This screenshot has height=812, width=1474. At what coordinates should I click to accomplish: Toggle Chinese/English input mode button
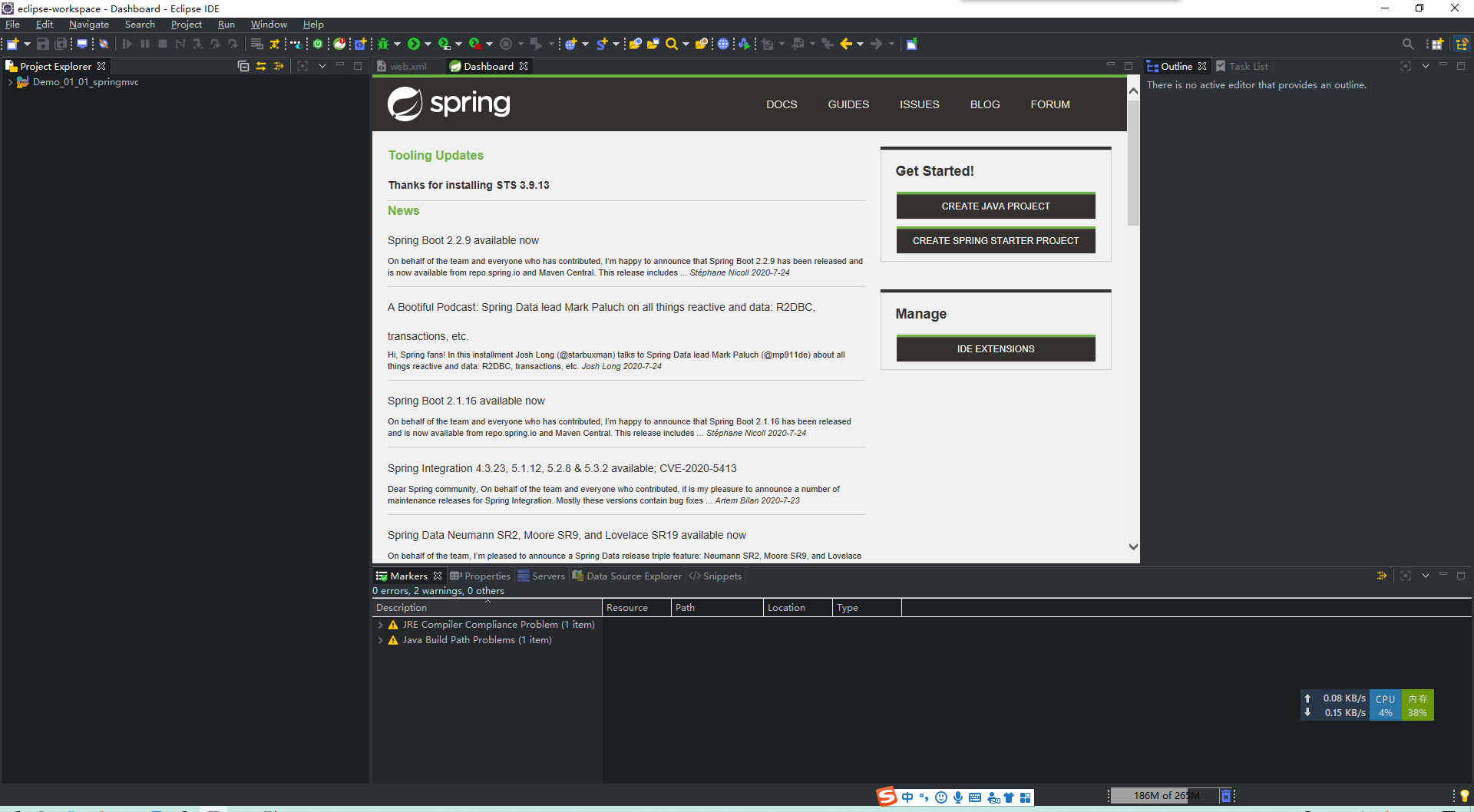click(x=907, y=797)
